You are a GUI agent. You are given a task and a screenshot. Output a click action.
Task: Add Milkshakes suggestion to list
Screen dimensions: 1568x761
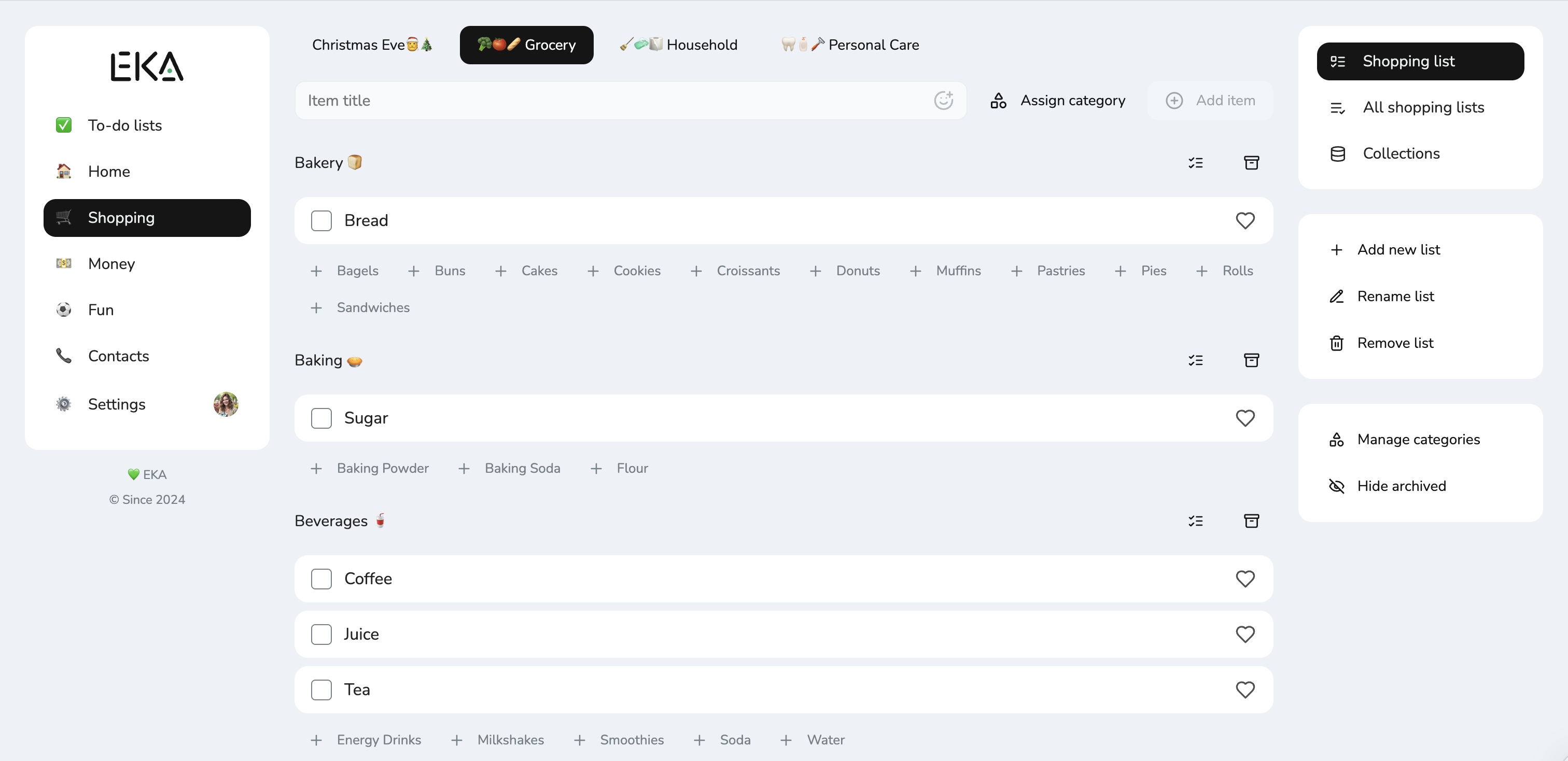(497, 740)
